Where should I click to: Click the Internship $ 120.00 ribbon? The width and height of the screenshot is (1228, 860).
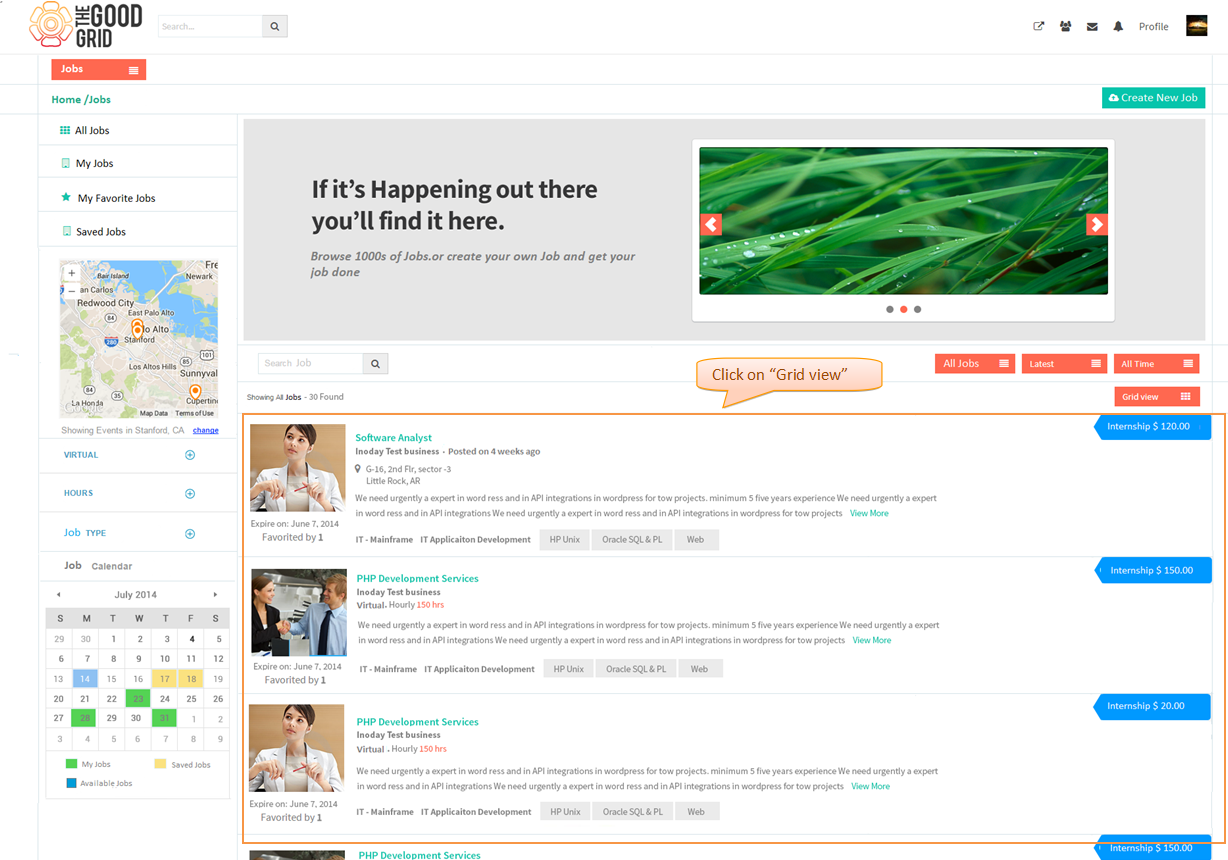coord(1152,427)
